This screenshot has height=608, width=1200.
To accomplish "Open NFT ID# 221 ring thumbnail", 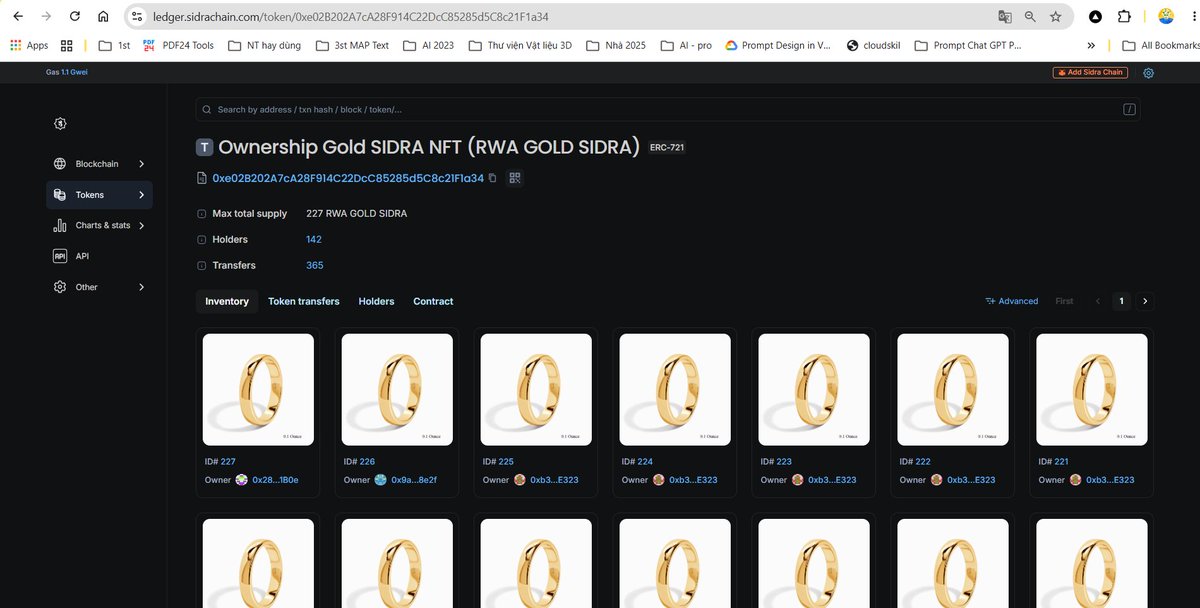I will point(1092,389).
